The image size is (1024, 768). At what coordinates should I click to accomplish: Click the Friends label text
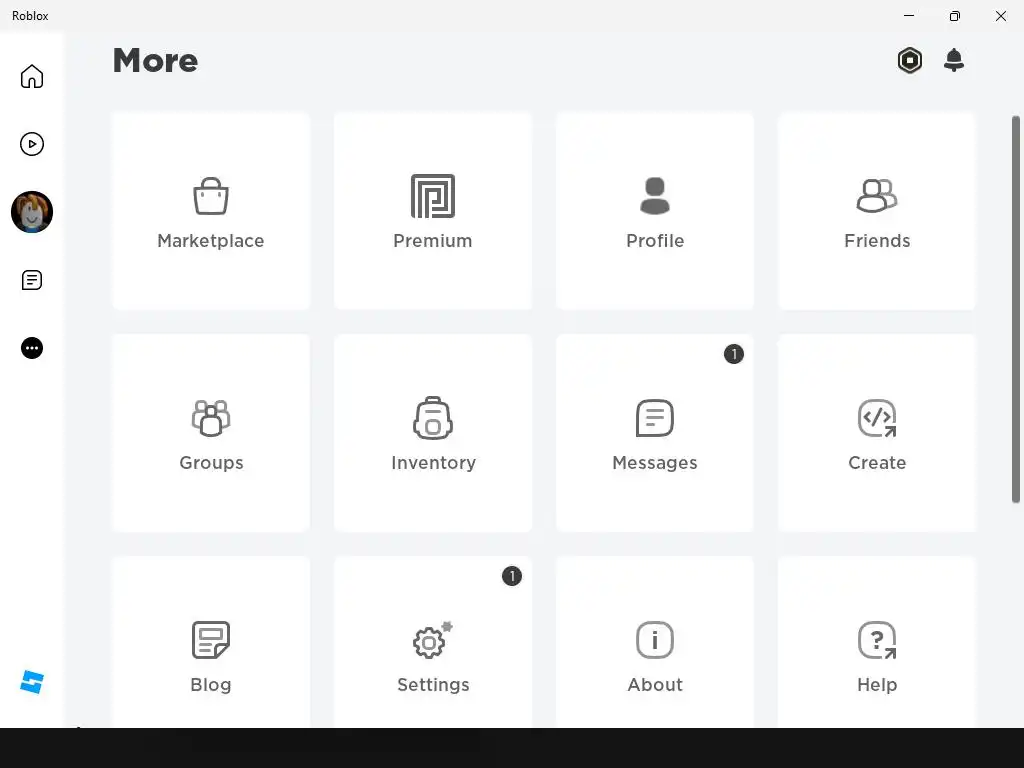pos(877,241)
